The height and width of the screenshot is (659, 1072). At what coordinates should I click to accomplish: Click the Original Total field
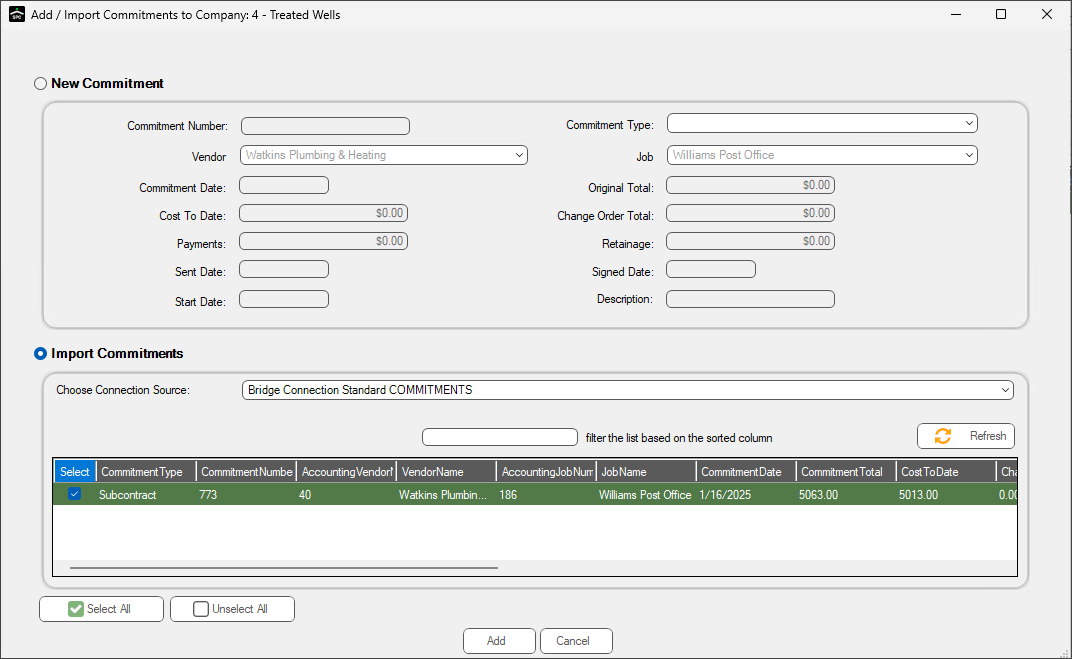[751, 185]
